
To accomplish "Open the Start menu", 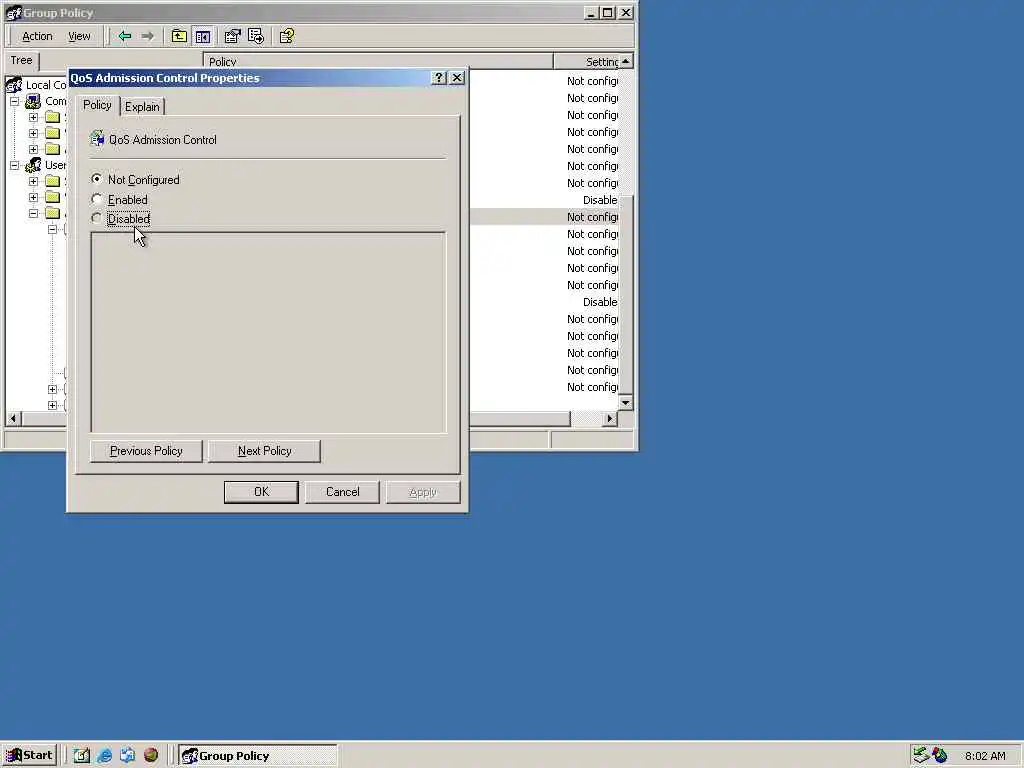I will 29,756.
